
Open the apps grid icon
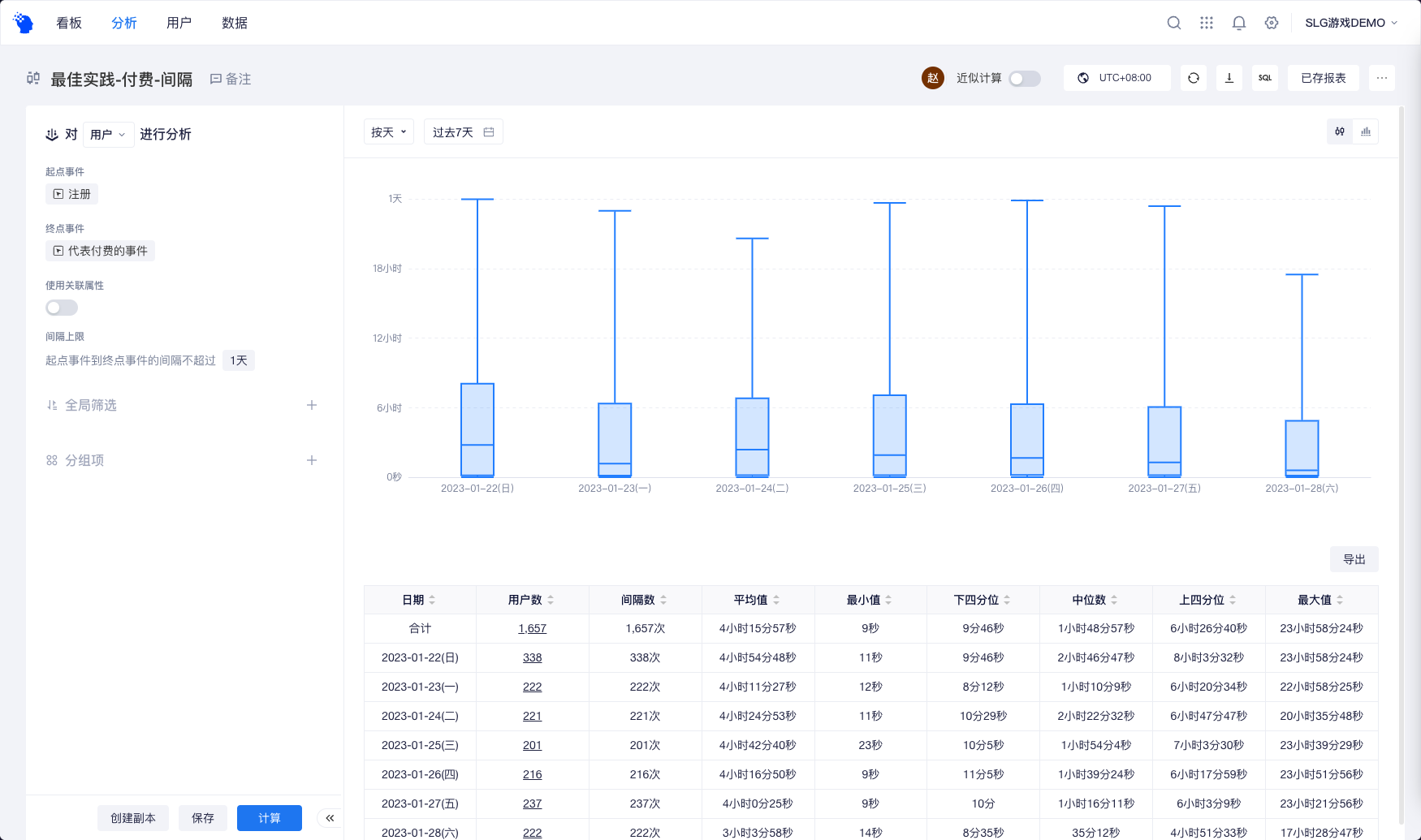(1207, 23)
